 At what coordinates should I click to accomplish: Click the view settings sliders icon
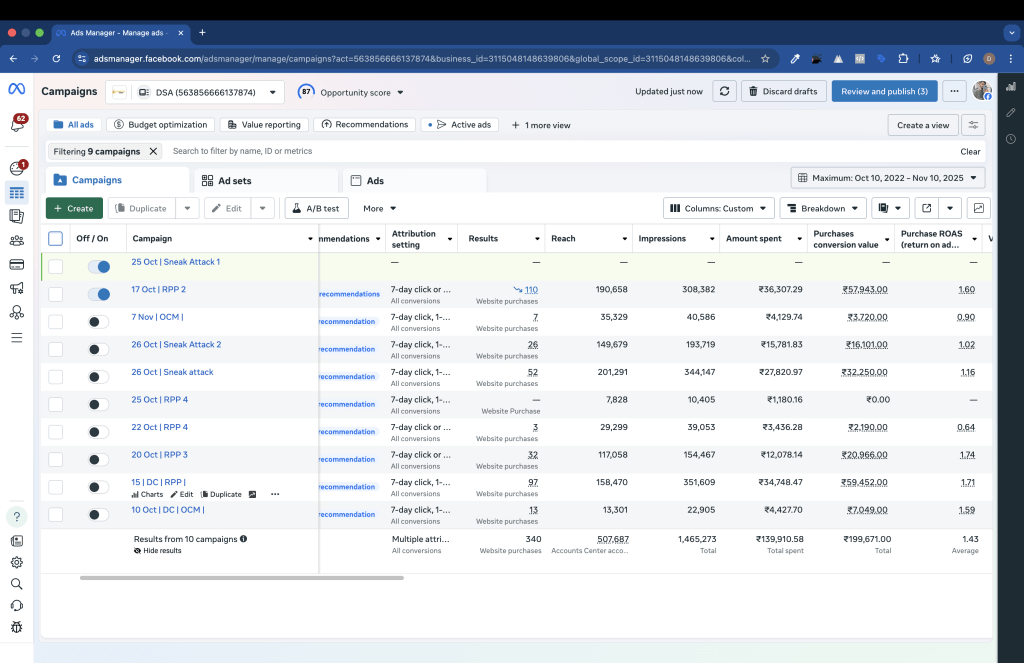972,125
